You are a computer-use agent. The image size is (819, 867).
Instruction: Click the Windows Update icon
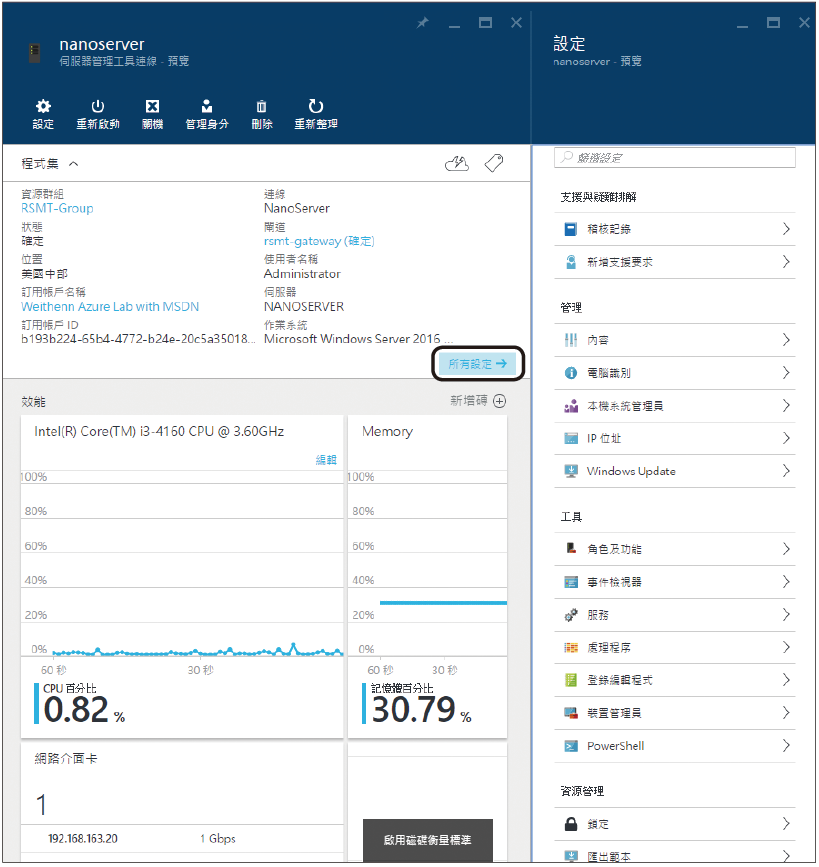(571, 471)
